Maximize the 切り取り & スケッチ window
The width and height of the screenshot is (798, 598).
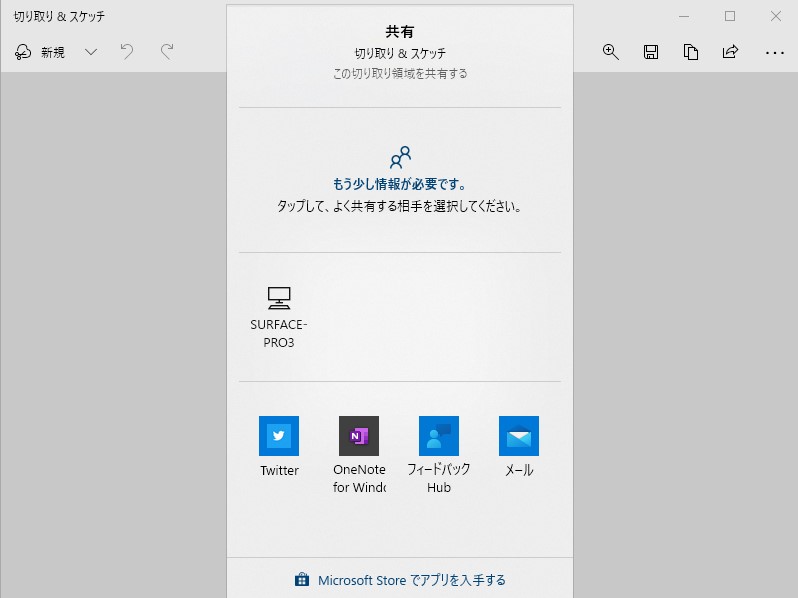(x=730, y=16)
